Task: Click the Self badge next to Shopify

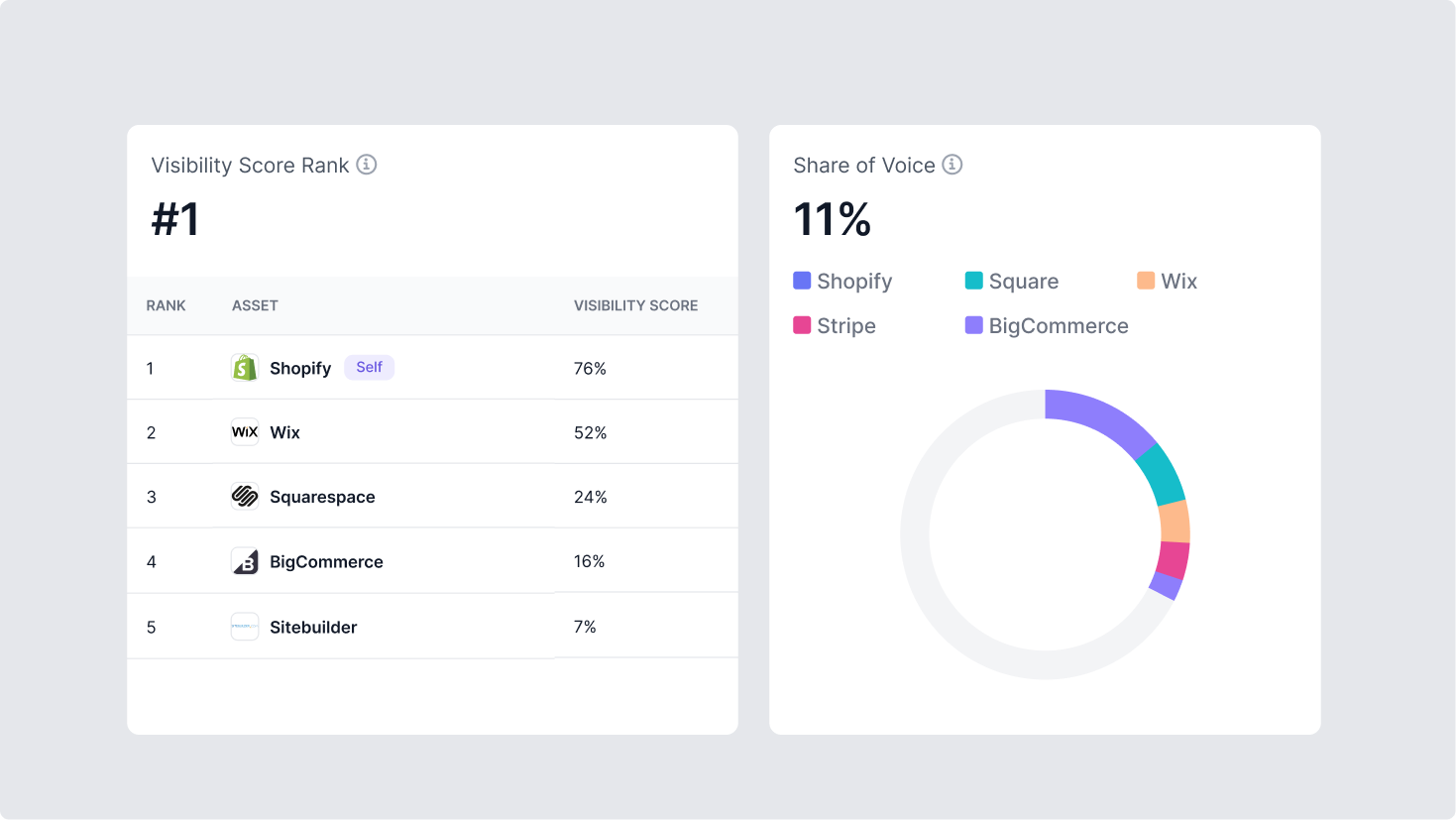Action: point(369,367)
